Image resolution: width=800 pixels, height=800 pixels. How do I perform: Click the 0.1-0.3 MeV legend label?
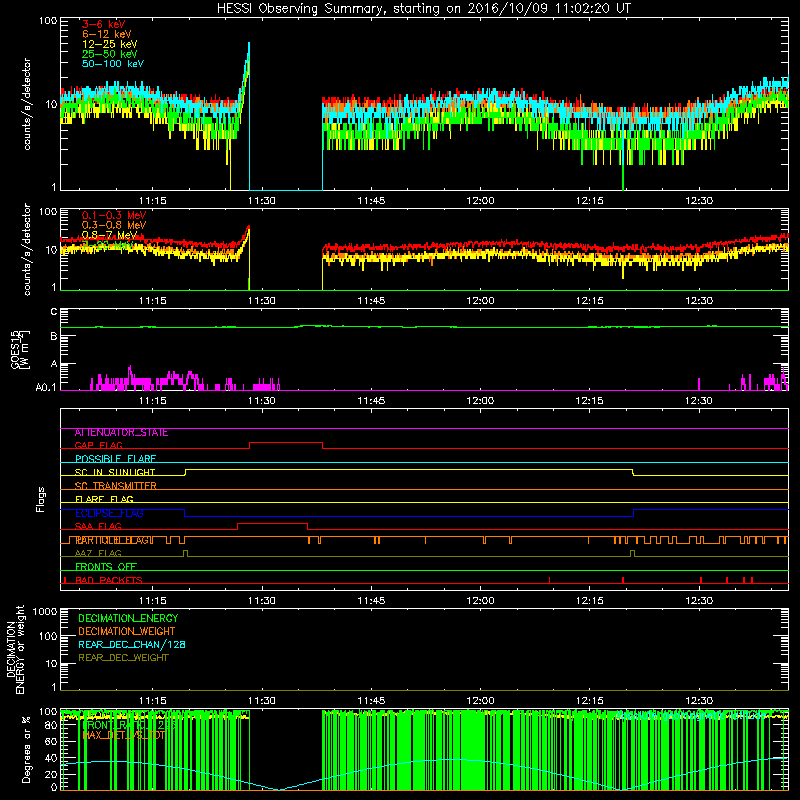coord(114,215)
